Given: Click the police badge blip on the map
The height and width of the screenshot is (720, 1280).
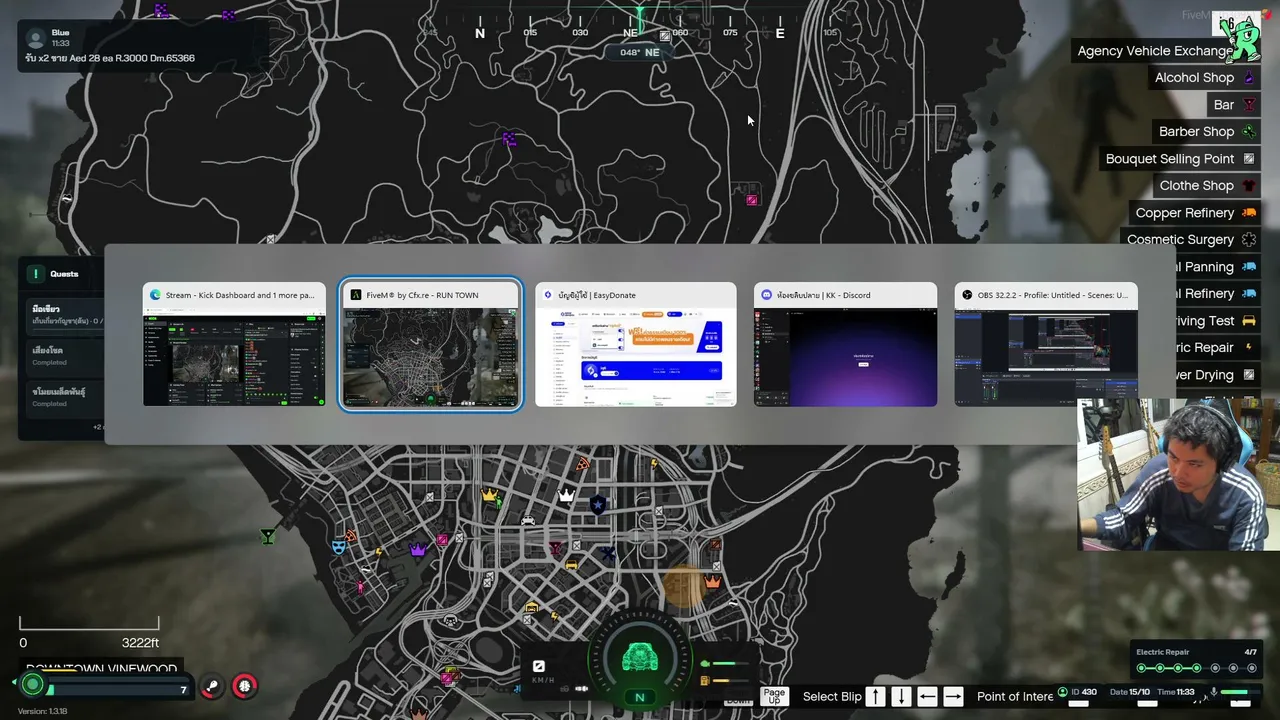Looking at the screenshot, I should click(x=598, y=504).
